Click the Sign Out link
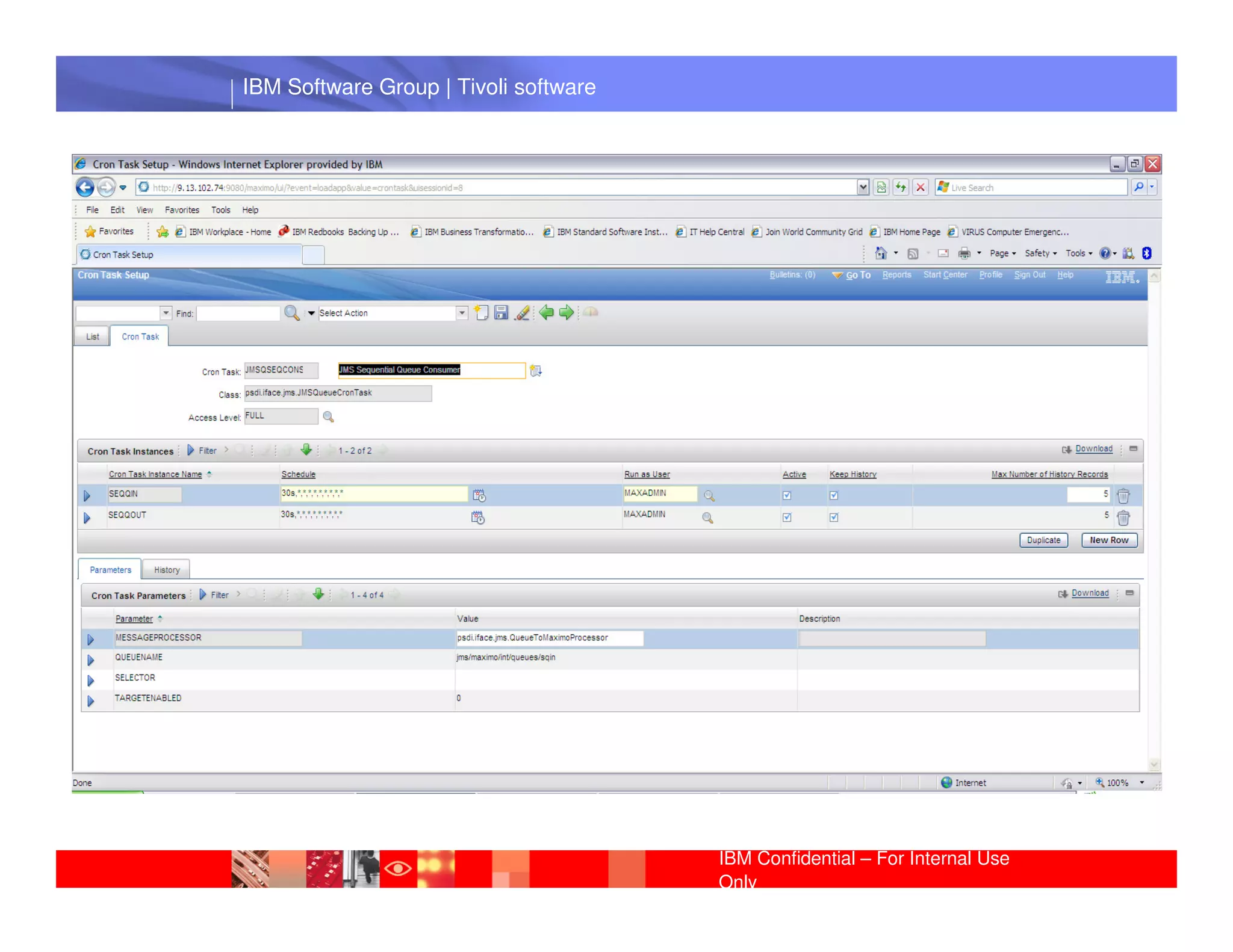The image size is (1233, 952). [1030, 275]
